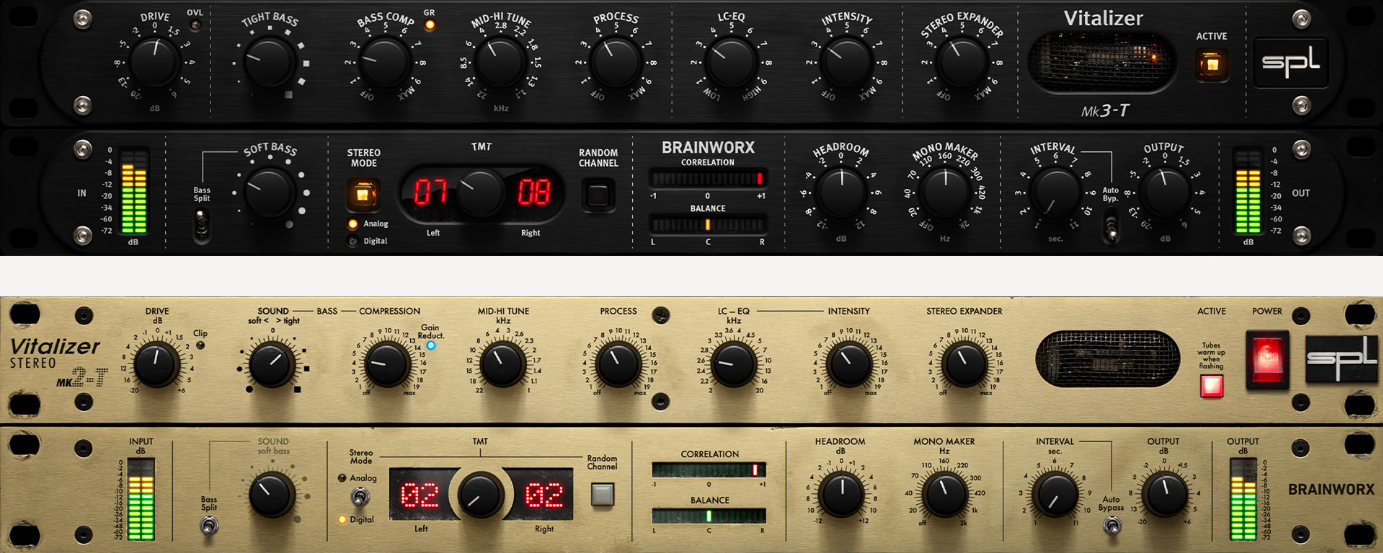The image size is (1383, 553).
Task: Click the LC-EQ kHz knob on MK2-T
Action: coord(733,365)
